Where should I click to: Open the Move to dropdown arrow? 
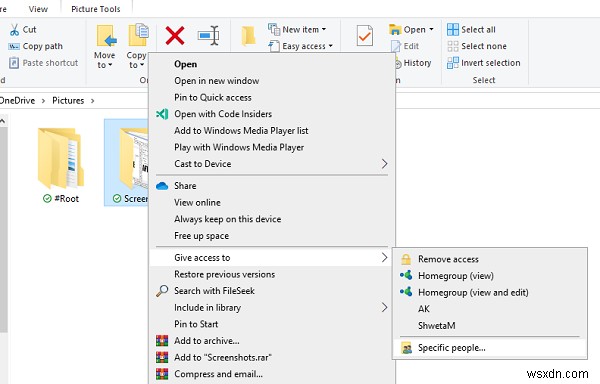[x=110, y=65]
